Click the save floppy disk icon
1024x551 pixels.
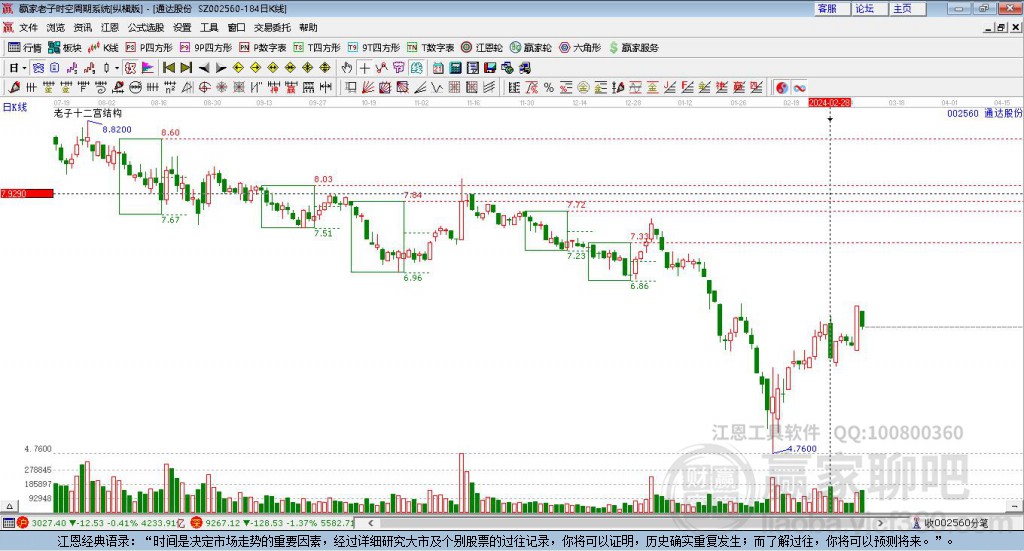tap(490, 68)
